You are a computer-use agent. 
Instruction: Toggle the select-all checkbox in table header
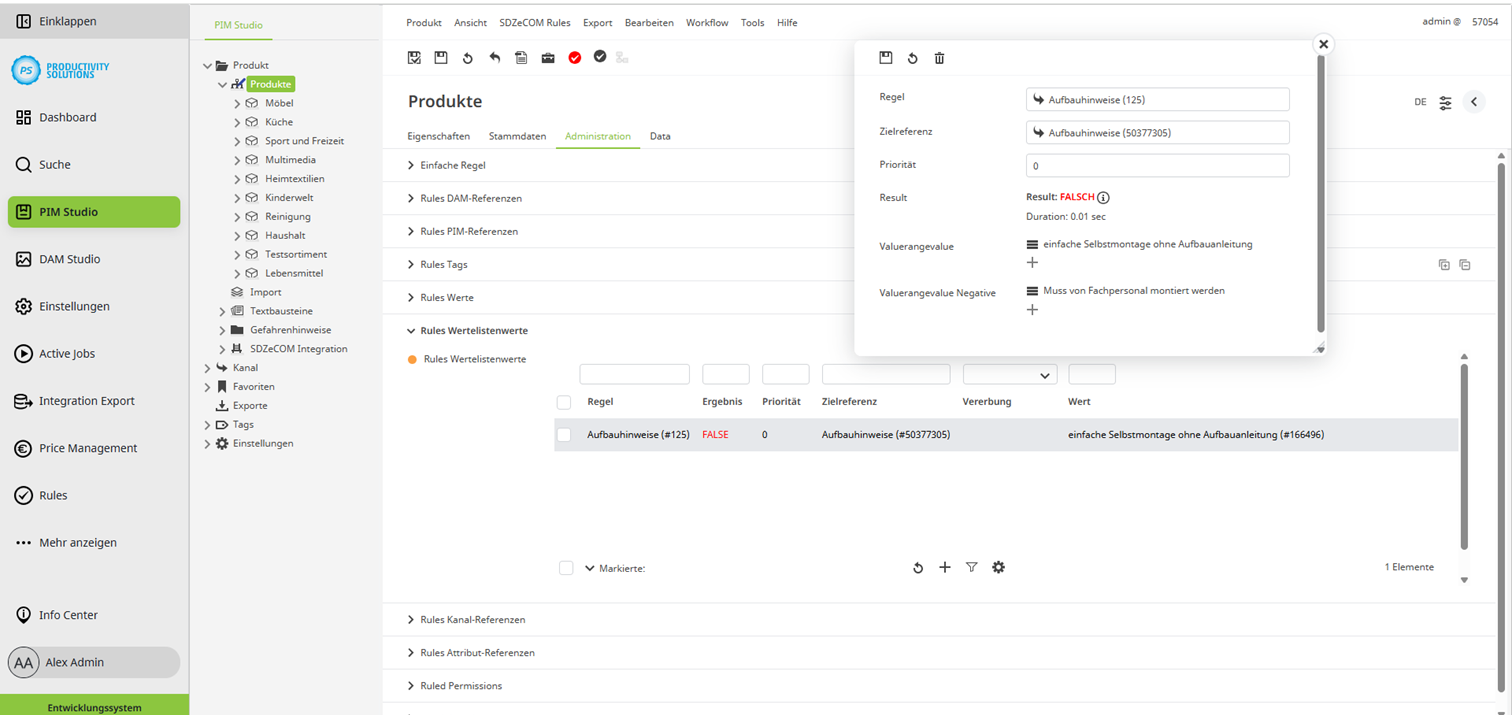tap(564, 402)
